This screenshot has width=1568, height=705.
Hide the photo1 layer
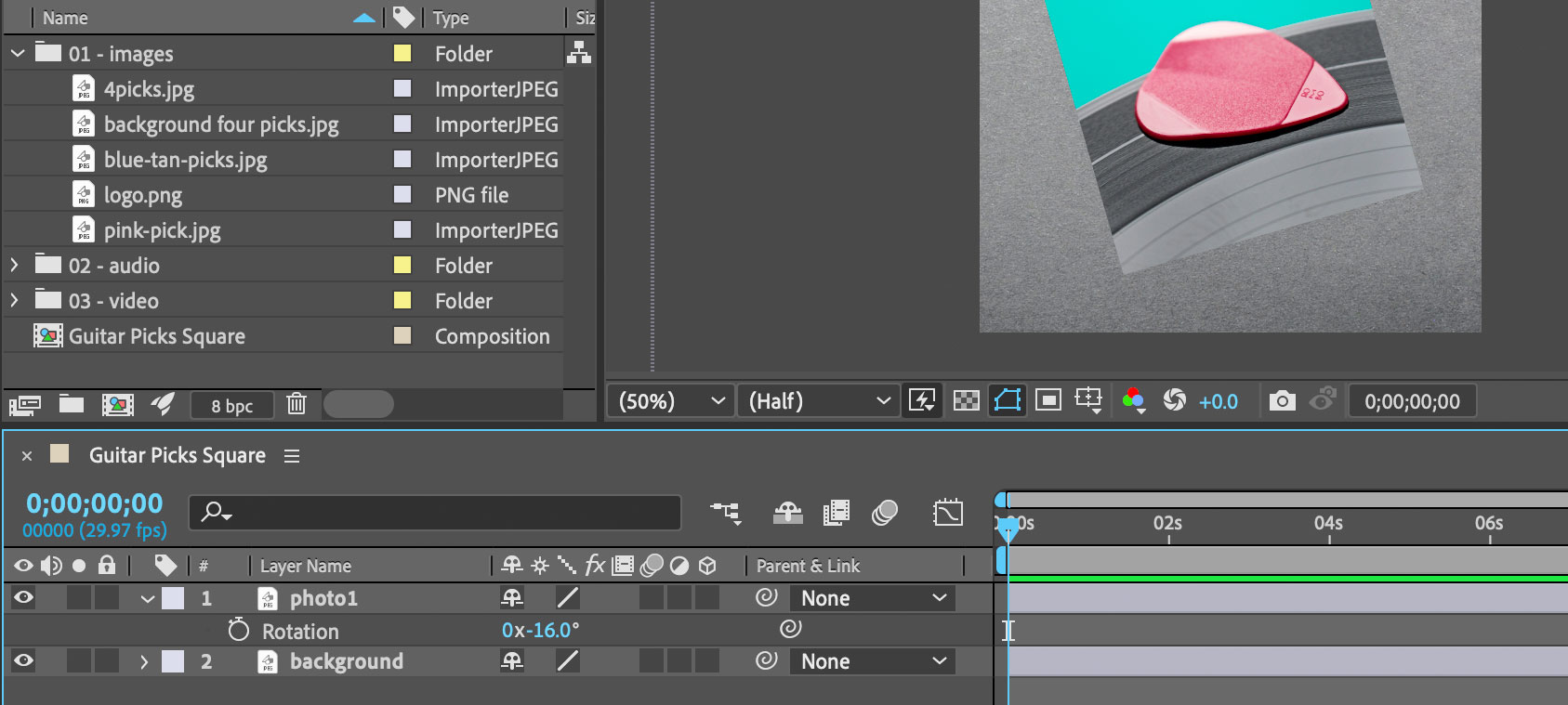(x=24, y=597)
